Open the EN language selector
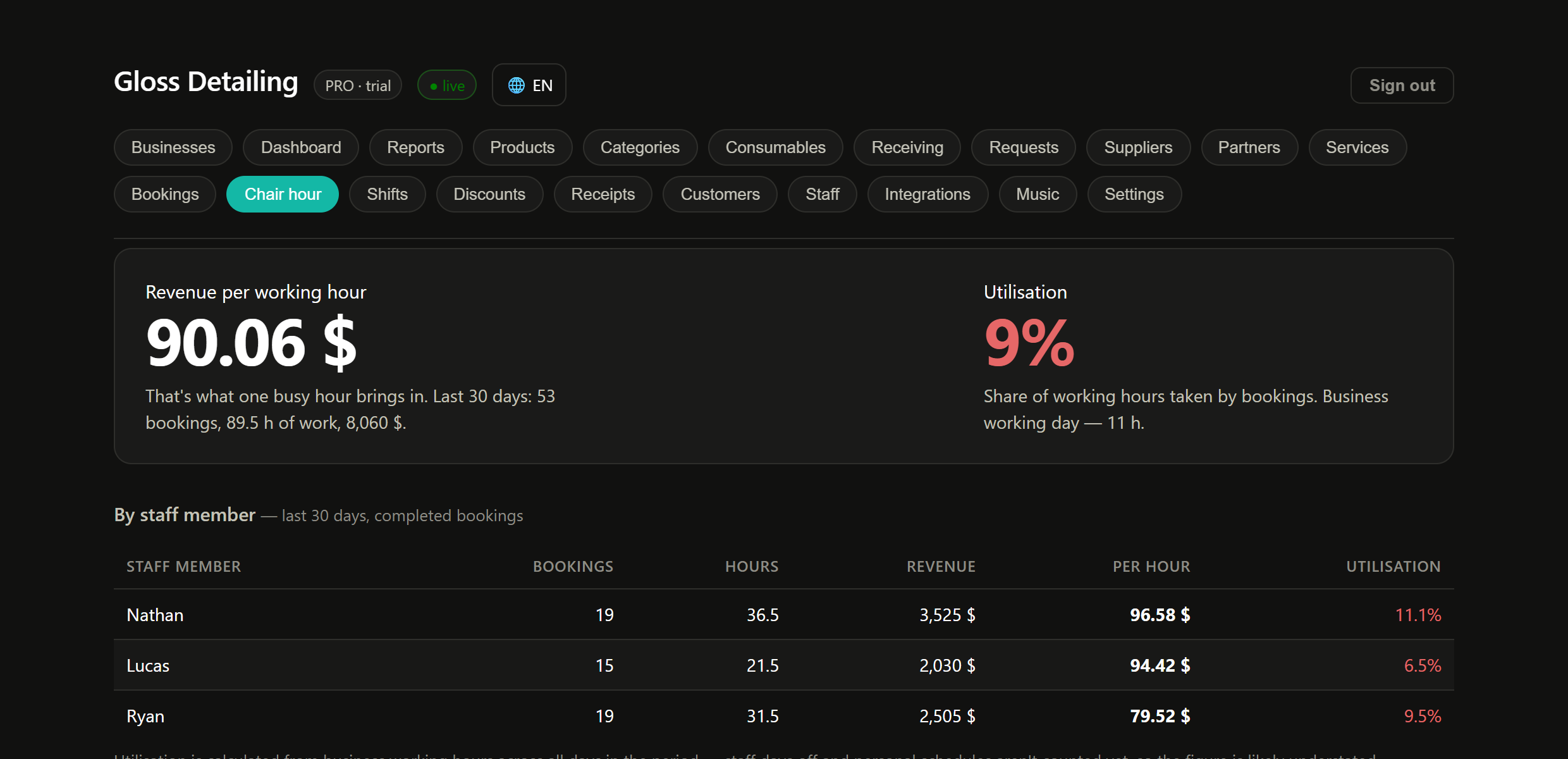The width and height of the screenshot is (1568, 759). click(529, 85)
